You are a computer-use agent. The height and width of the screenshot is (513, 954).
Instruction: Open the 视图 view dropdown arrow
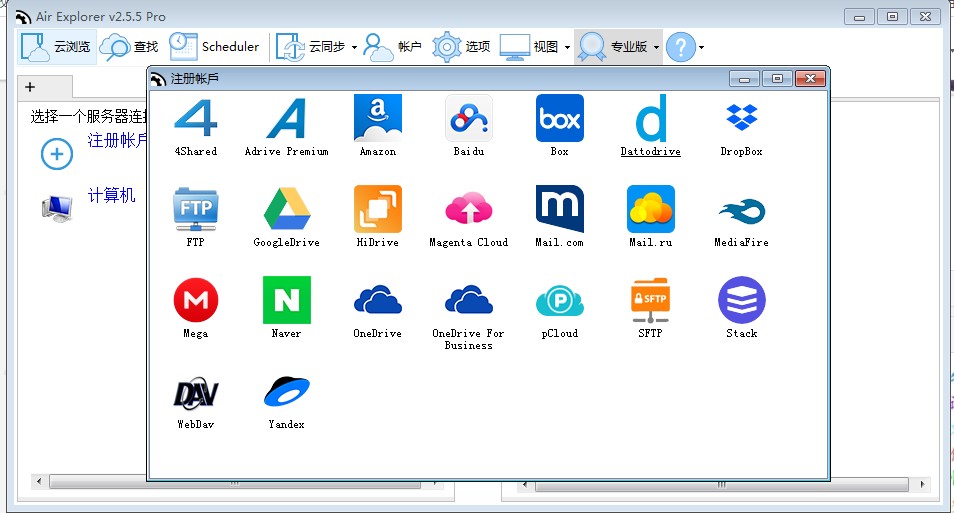click(x=567, y=47)
